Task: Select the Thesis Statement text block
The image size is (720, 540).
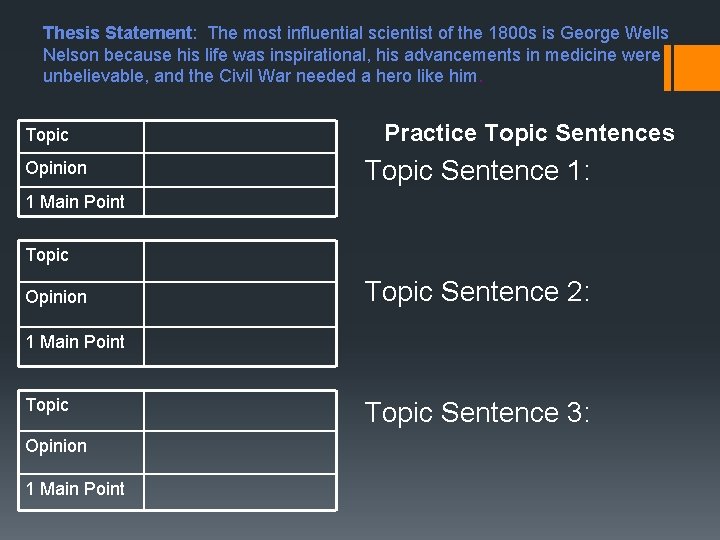Action: 355,54
